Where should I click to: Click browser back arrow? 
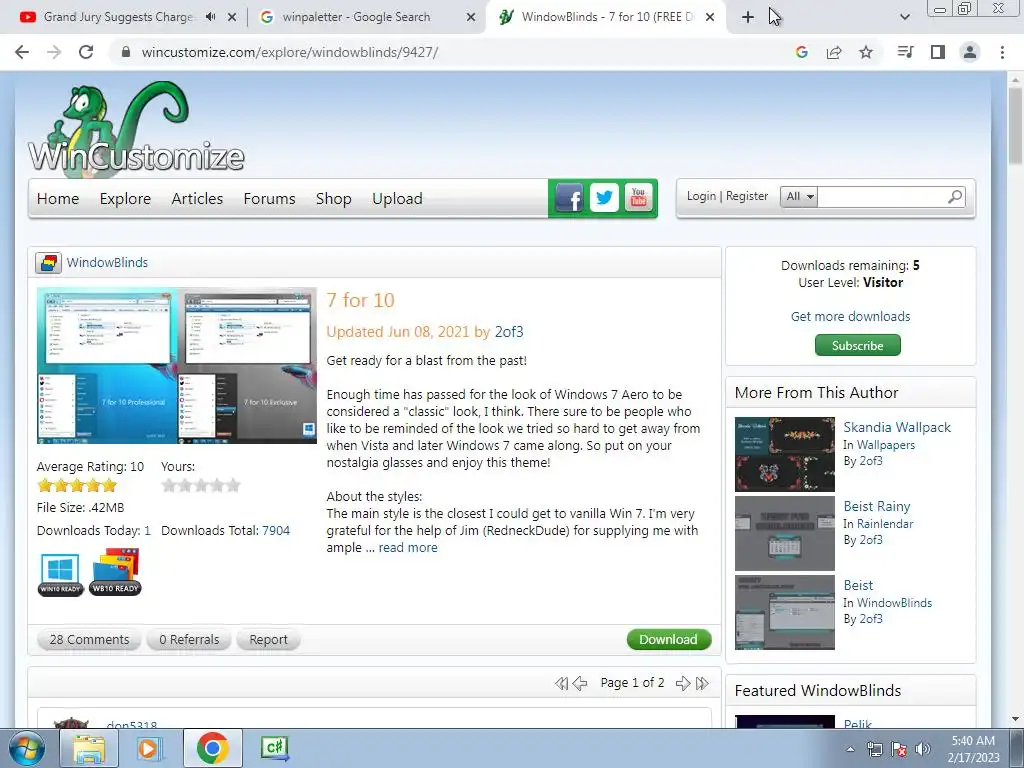pyautogui.click(x=22, y=52)
